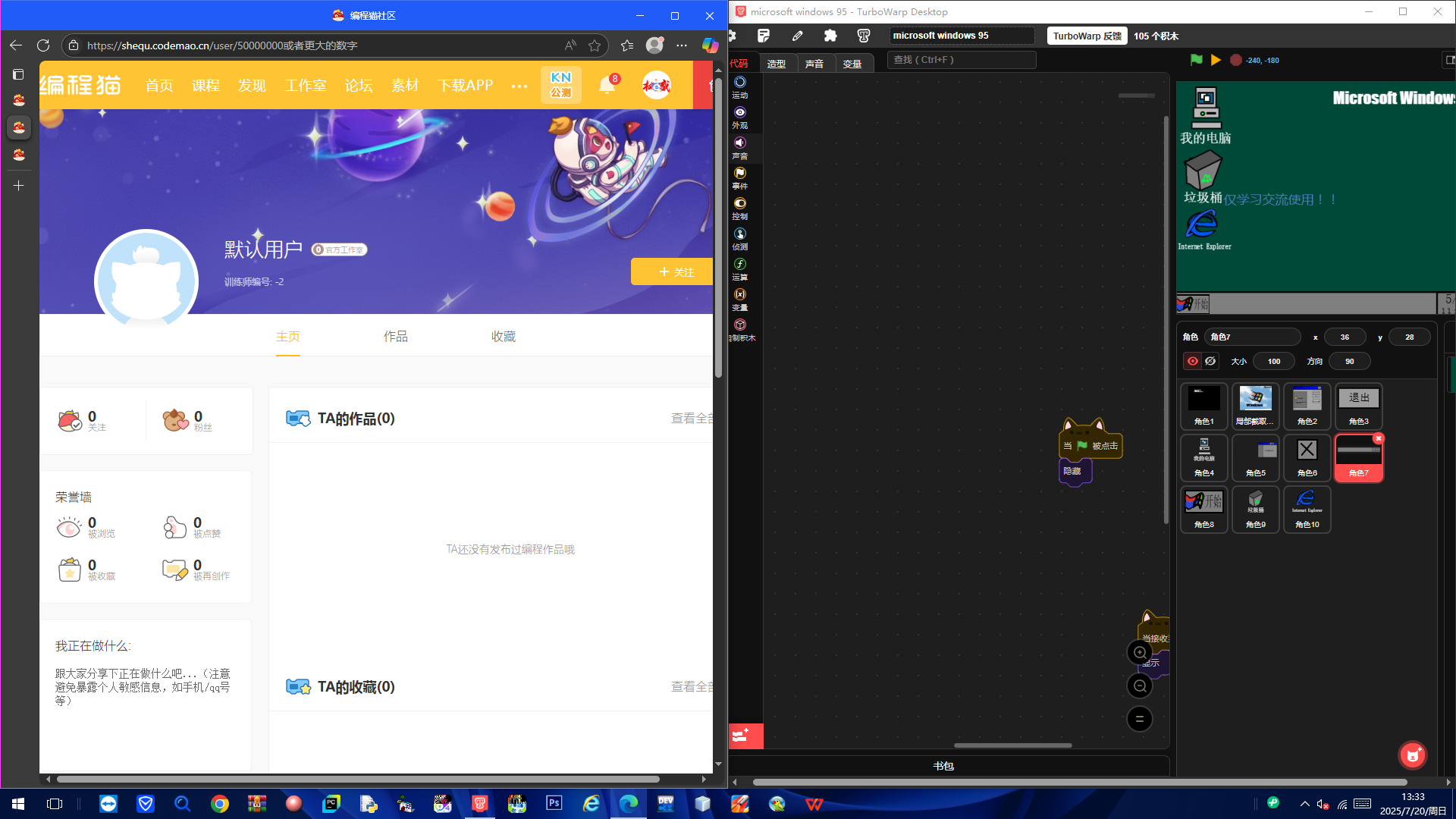Click the project title field in TurboWarp

pyautogui.click(x=962, y=36)
